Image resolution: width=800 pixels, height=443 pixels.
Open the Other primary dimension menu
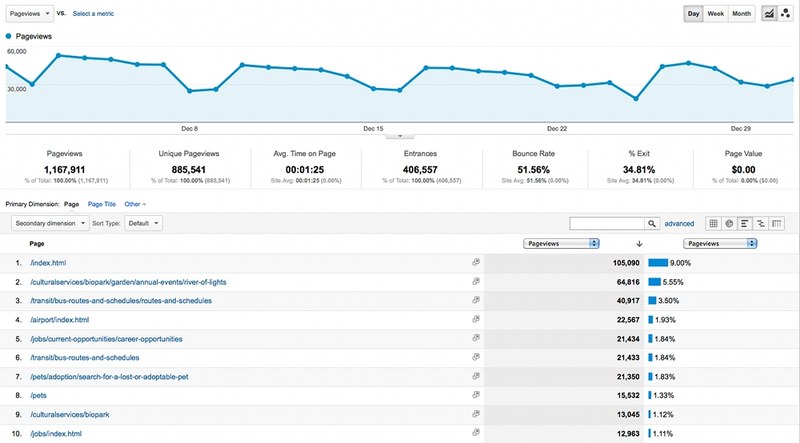coord(135,203)
